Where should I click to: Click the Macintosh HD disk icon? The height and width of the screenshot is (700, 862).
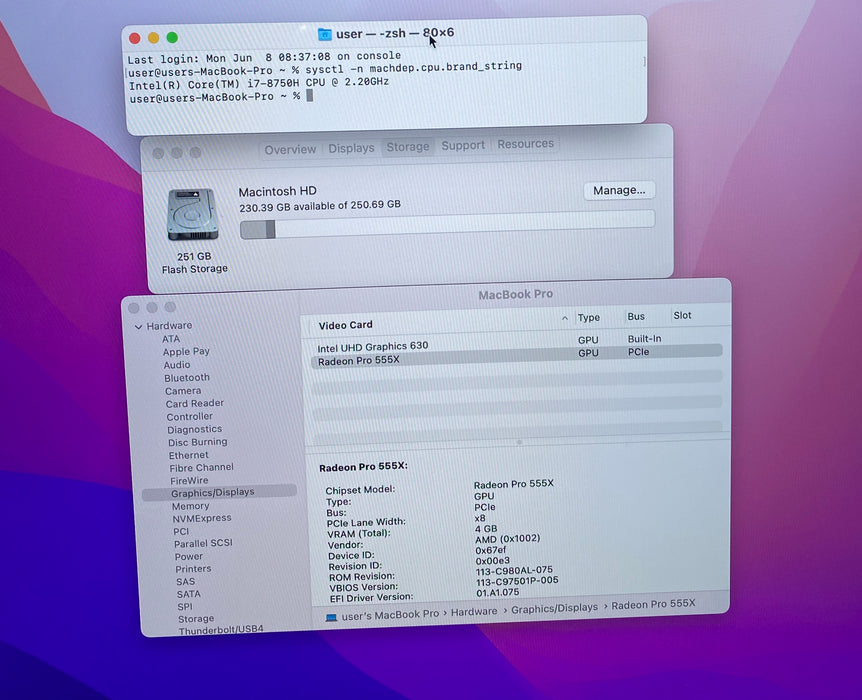pyautogui.click(x=192, y=214)
